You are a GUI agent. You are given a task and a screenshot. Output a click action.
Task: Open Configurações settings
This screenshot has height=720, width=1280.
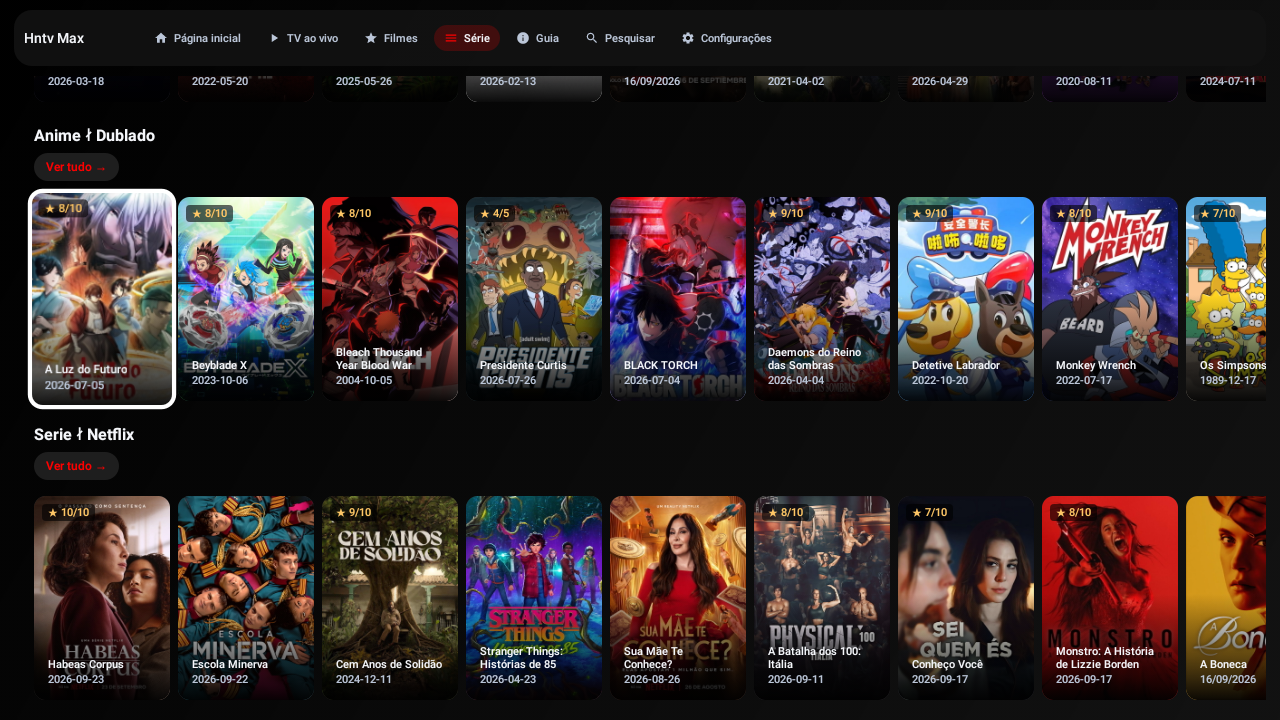pyautogui.click(x=727, y=38)
